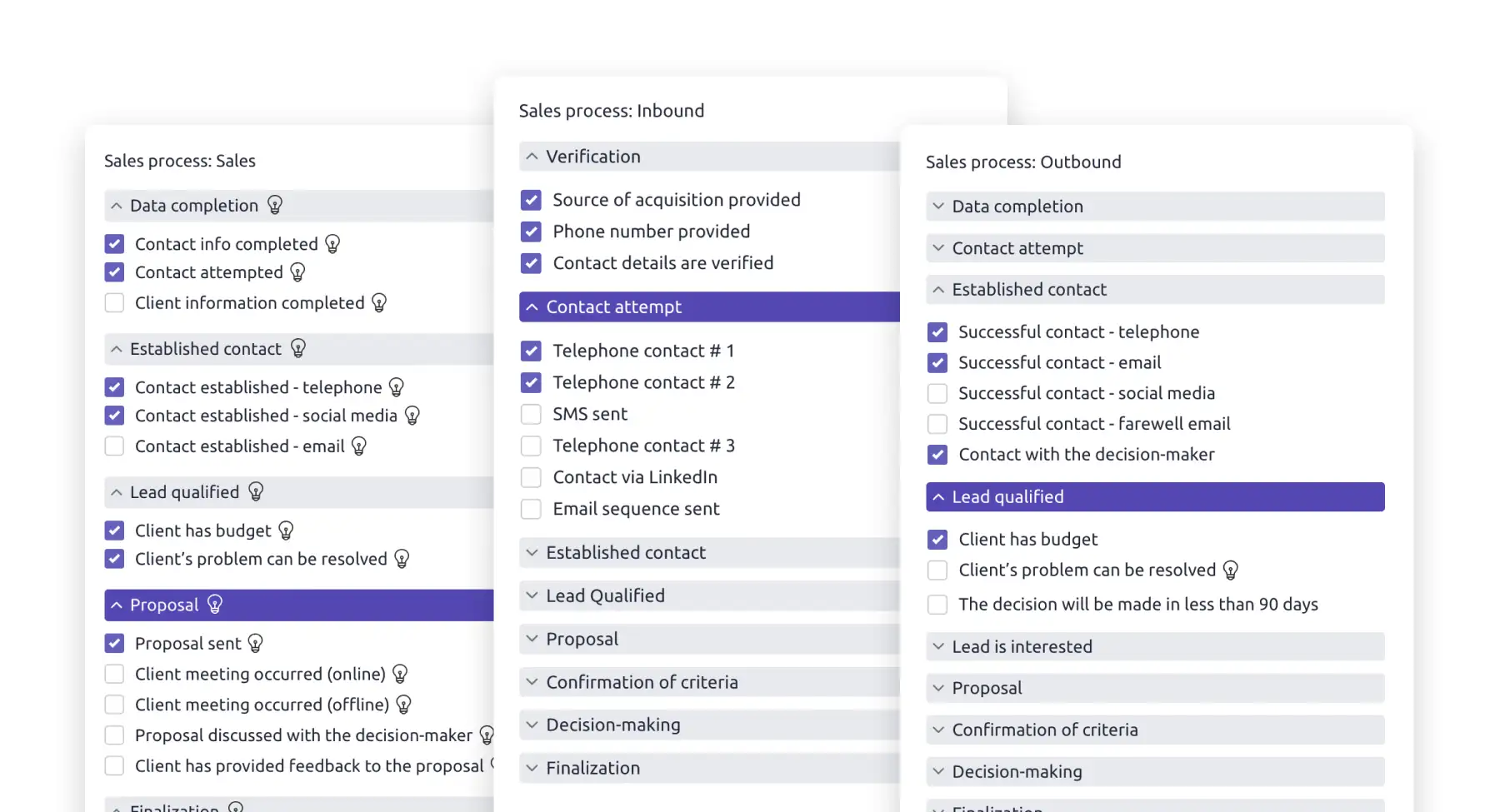1500x812 pixels.
Task: Click lightbulb icon beside Contact info completed
Action: pyautogui.click(x=332, y=244)
